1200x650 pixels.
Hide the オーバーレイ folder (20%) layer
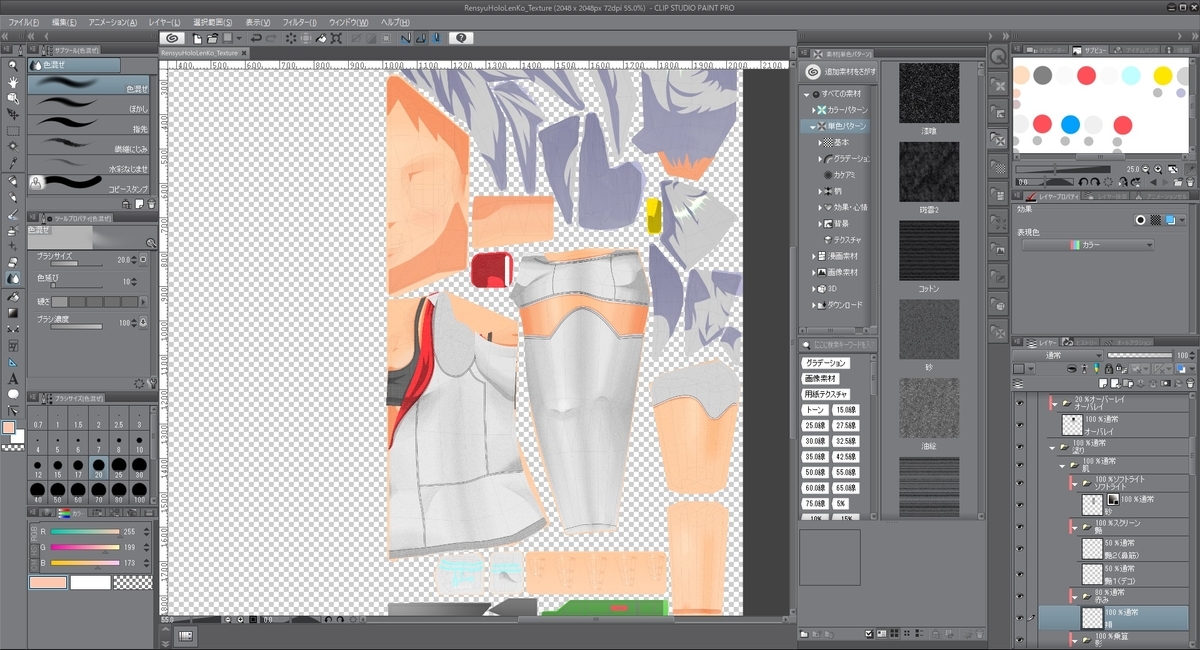click(x=1020, y=402)
